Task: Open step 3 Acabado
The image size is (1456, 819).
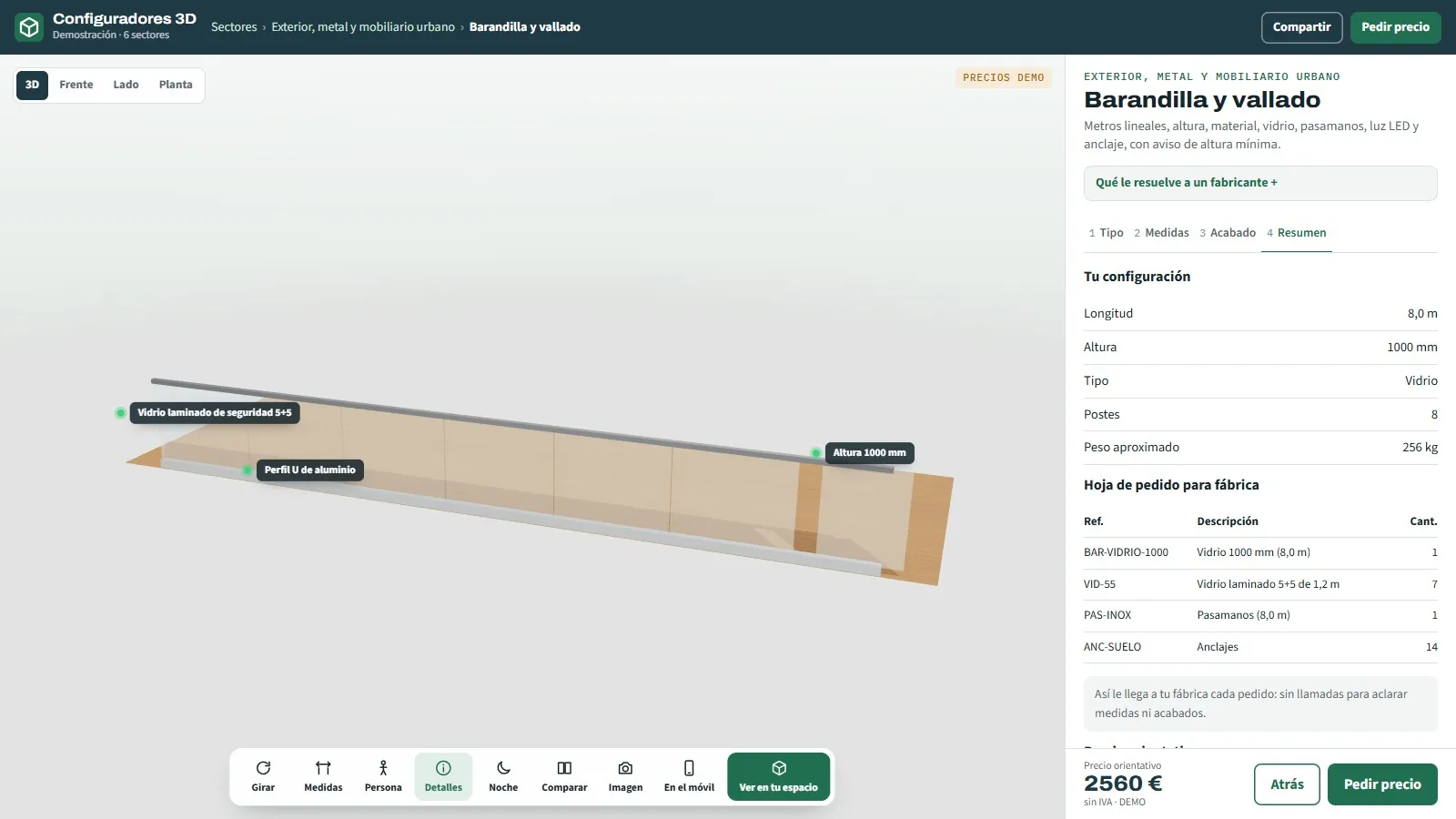Action: pyautogui.click(x=1228, y=233)
